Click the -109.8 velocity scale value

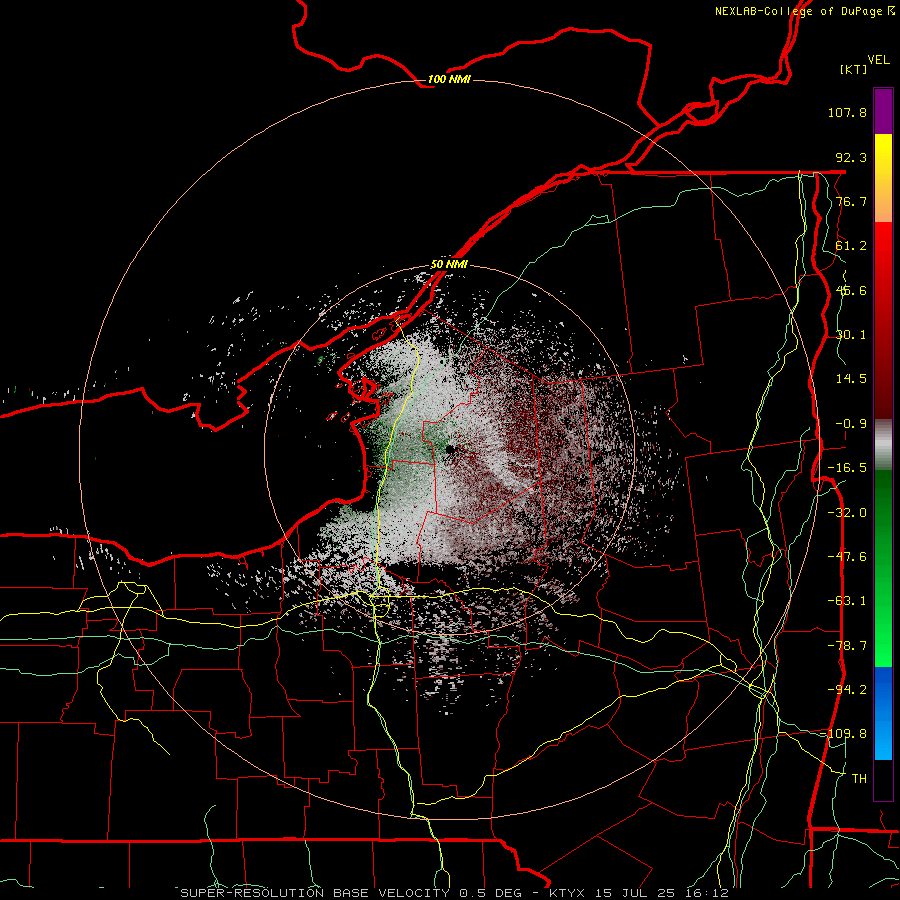(x=845, y=734)
